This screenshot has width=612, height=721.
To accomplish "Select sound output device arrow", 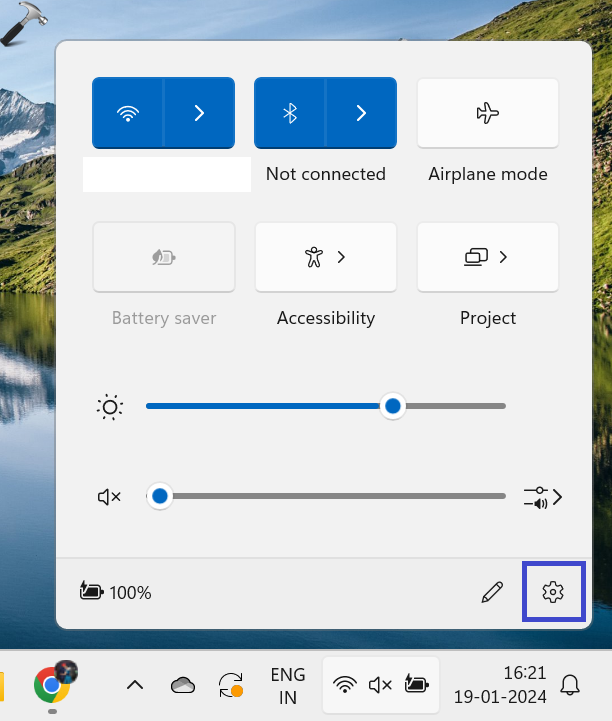I will 543,497.
